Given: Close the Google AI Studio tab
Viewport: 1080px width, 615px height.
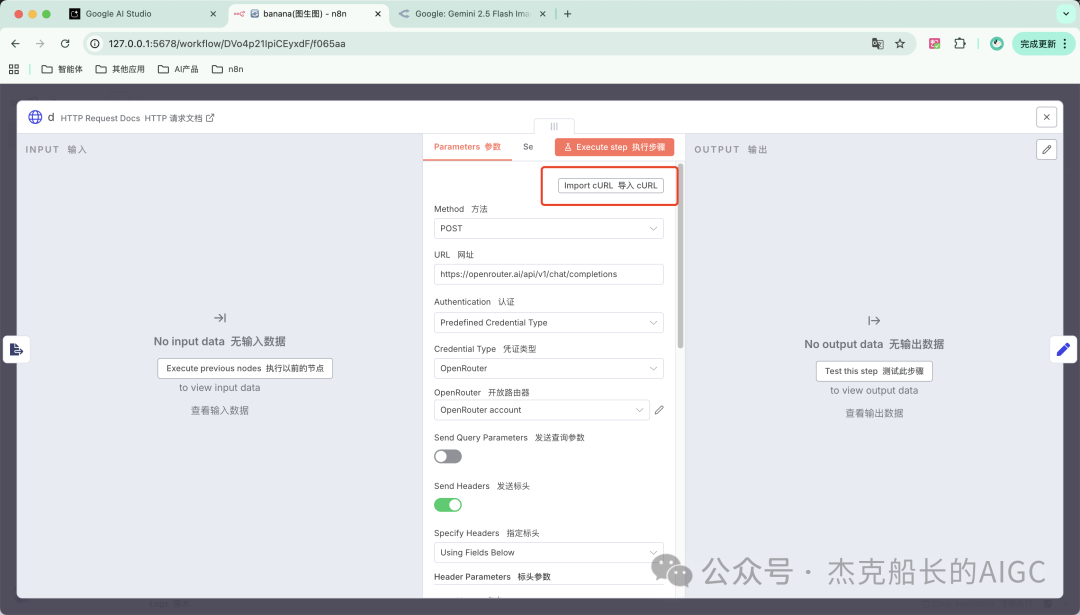Looking at the screenshot, I should tap(213, 14).
